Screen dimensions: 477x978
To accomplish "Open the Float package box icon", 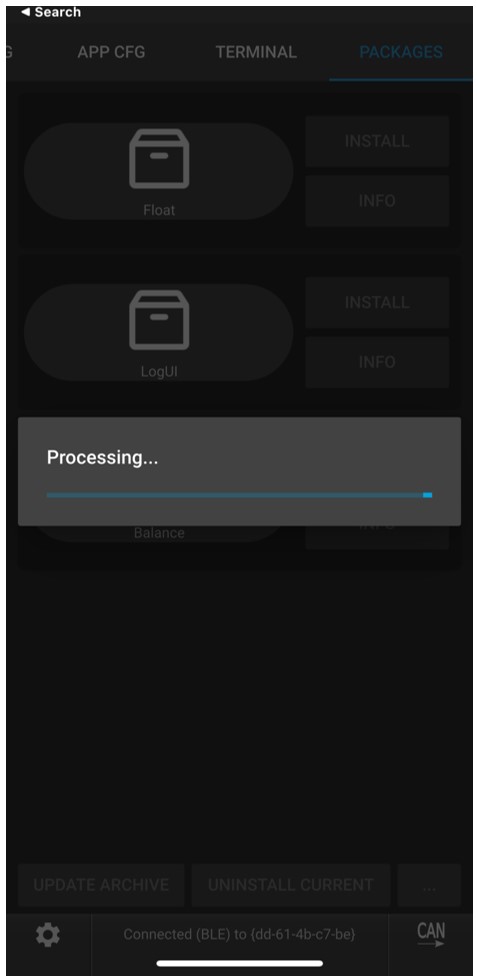I will pyautogui.click(x=159, y=159).
